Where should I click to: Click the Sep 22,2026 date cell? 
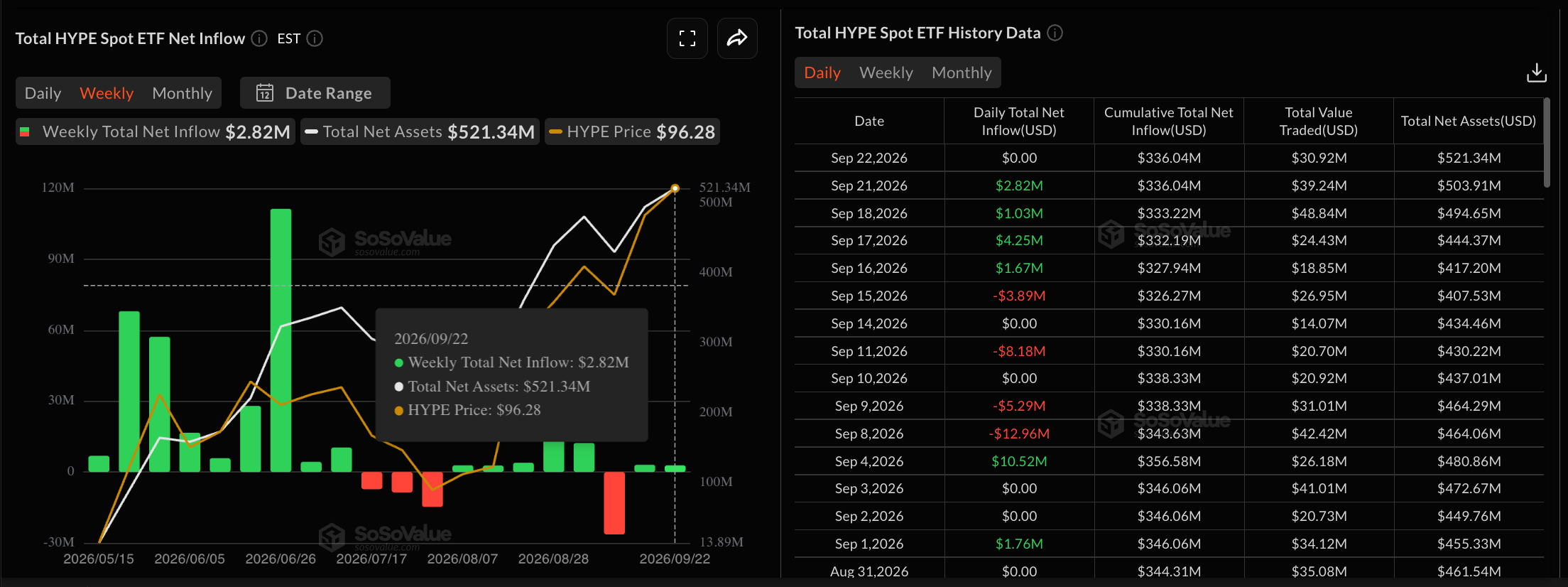click(869, 158)
